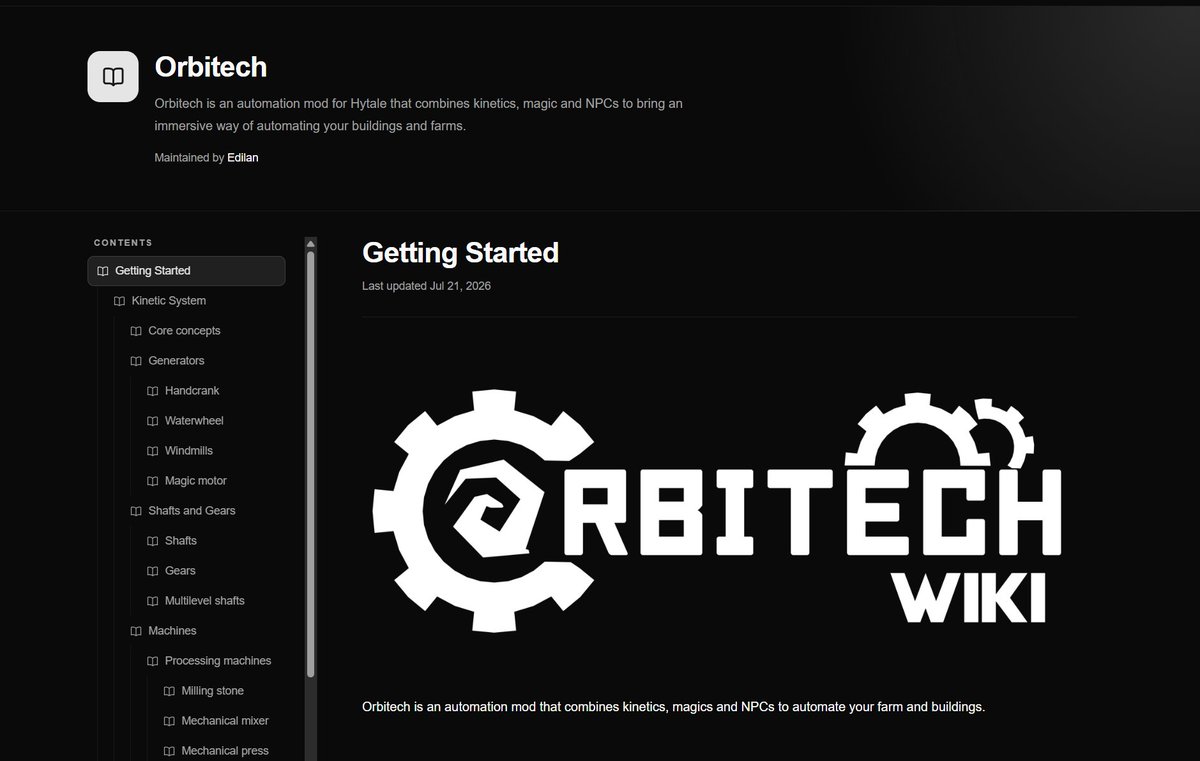Click the 'Last updated Jul 21, 2026' text
The image size is (1200, 761).
(426, 286)
